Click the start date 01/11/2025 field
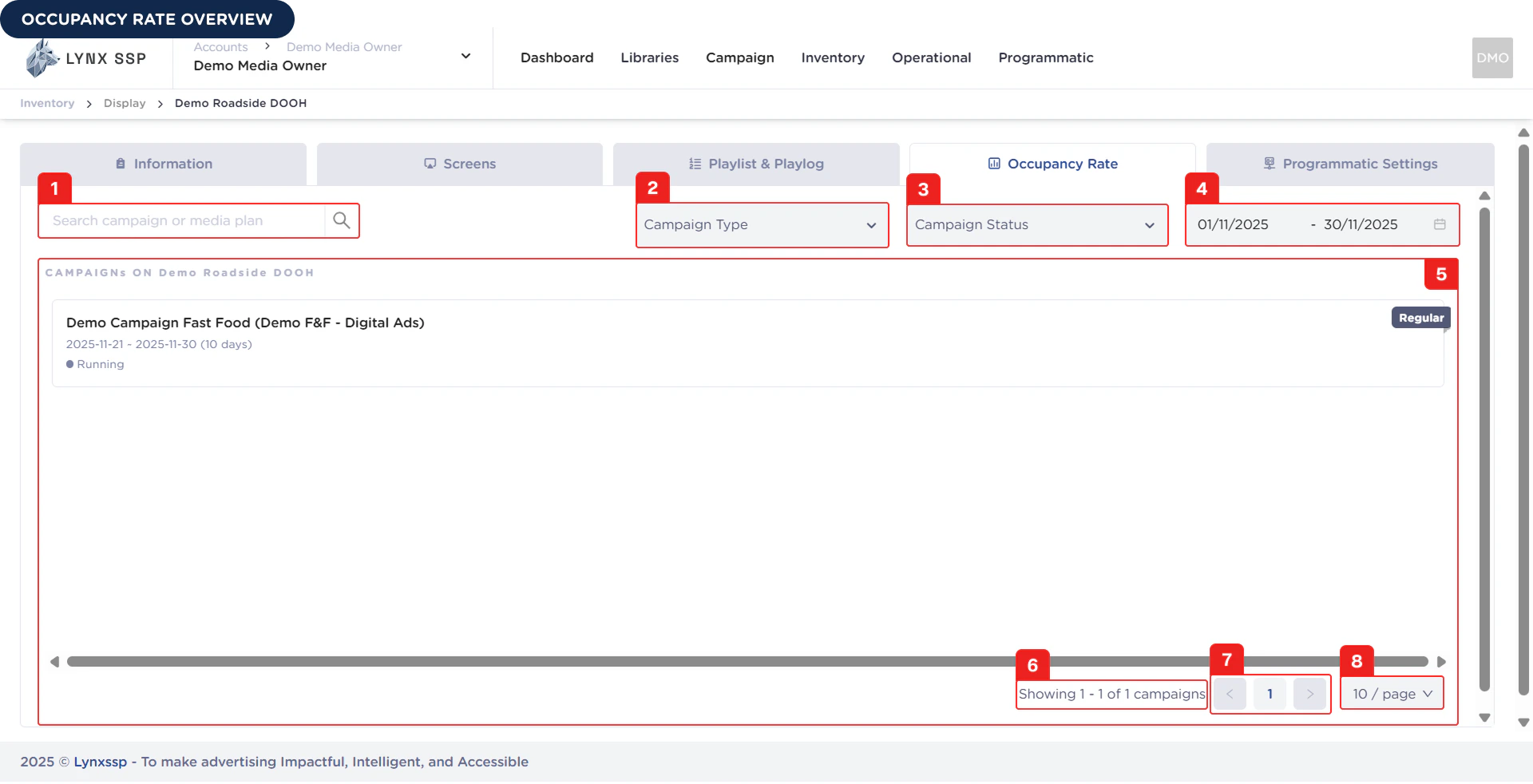Viewport: 1533px width, 784px height. [1233, 224]
